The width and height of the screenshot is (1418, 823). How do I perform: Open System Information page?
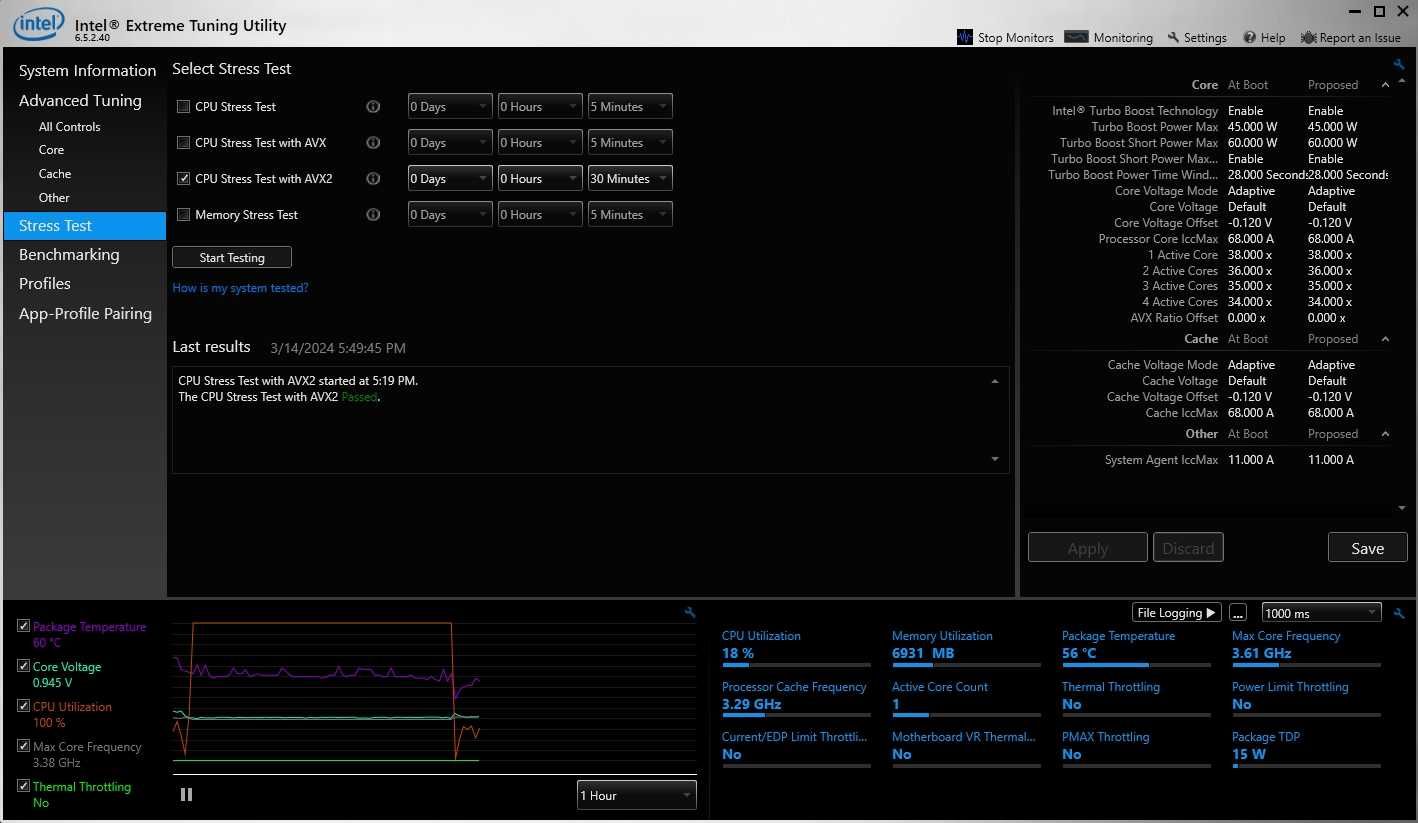(x=87, y=70)
